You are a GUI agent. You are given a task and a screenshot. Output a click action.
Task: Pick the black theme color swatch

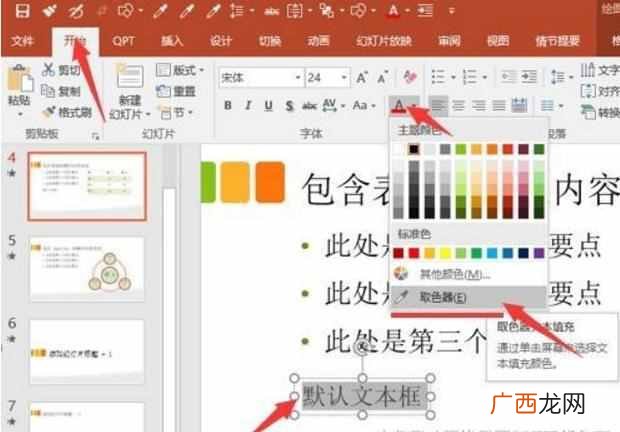[414, 149]
